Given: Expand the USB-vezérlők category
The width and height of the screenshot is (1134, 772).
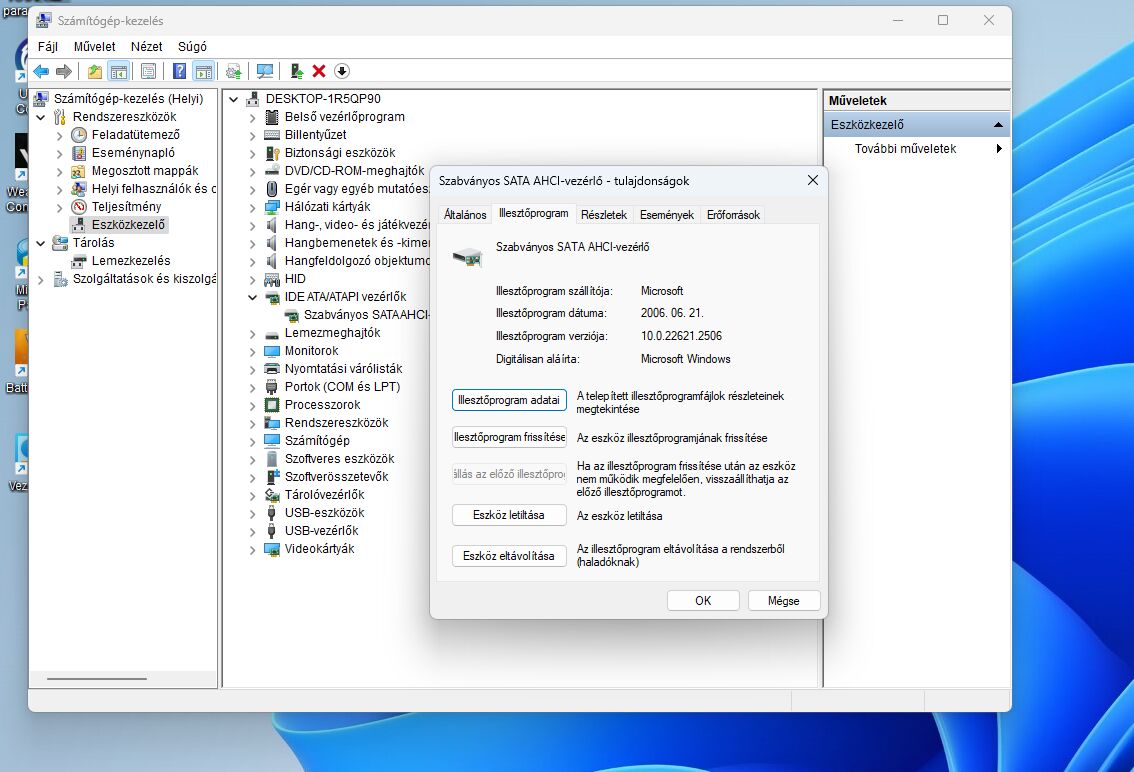Looking at the screenshot, I should (252, 531).
